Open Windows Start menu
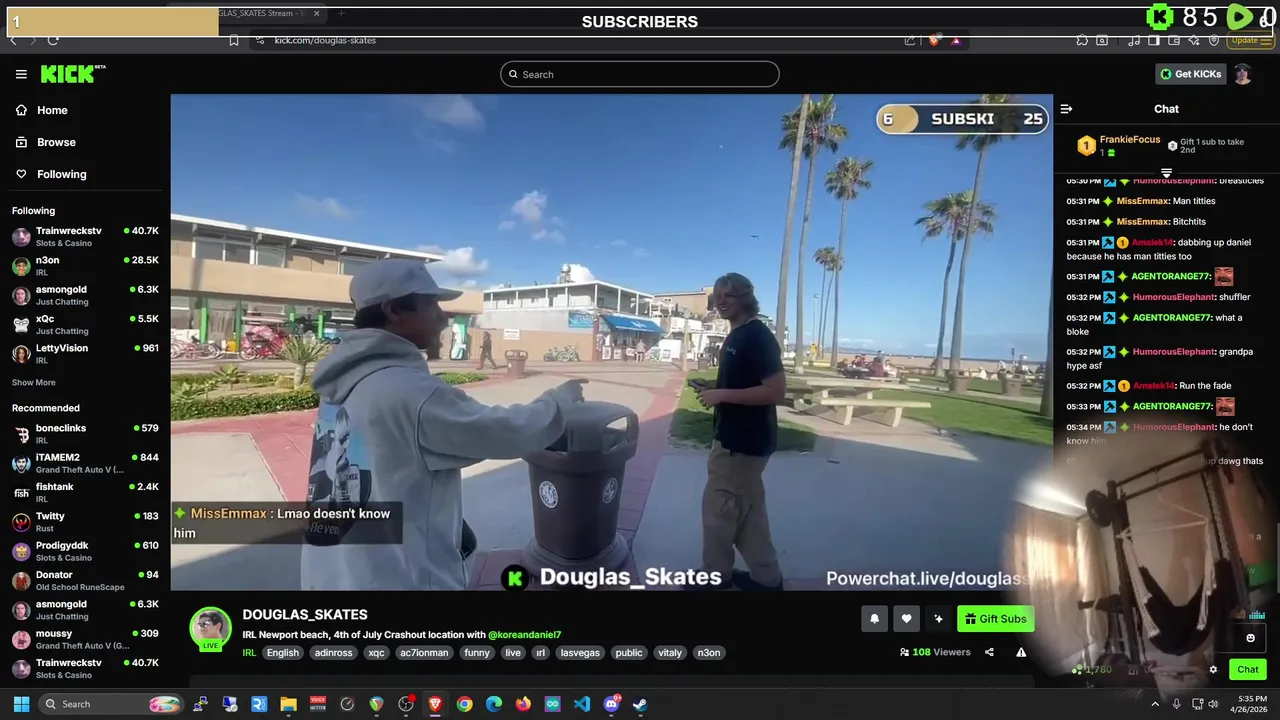Screen dimensions: 1280x720 (21, 704)
